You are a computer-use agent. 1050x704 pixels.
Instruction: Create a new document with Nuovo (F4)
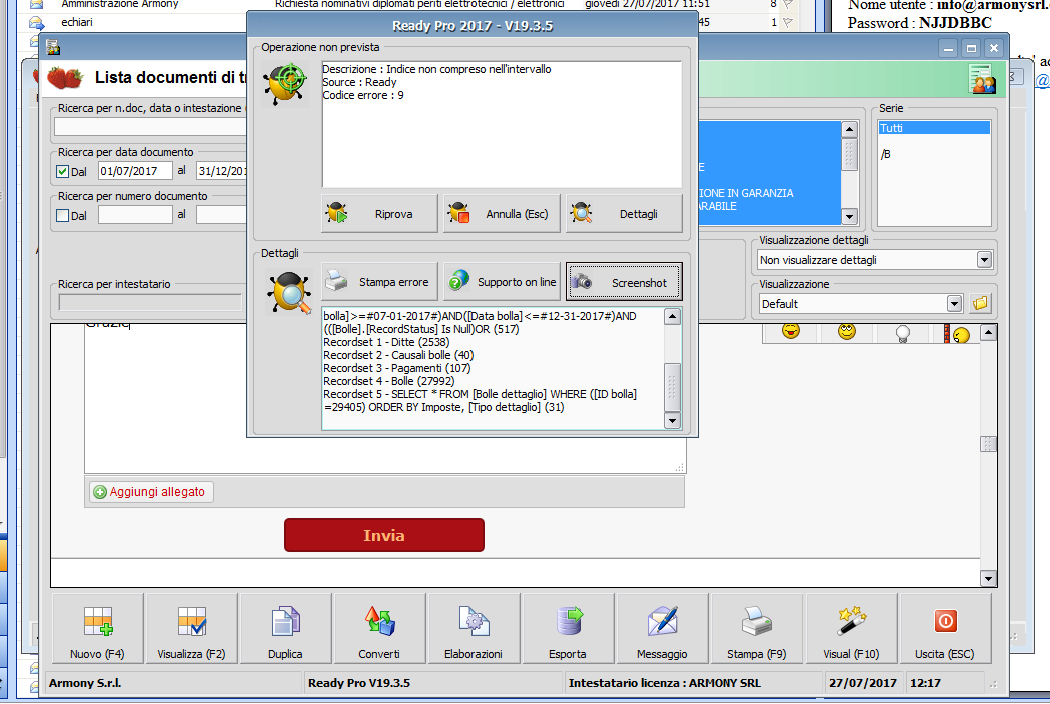tap(97, 629)
